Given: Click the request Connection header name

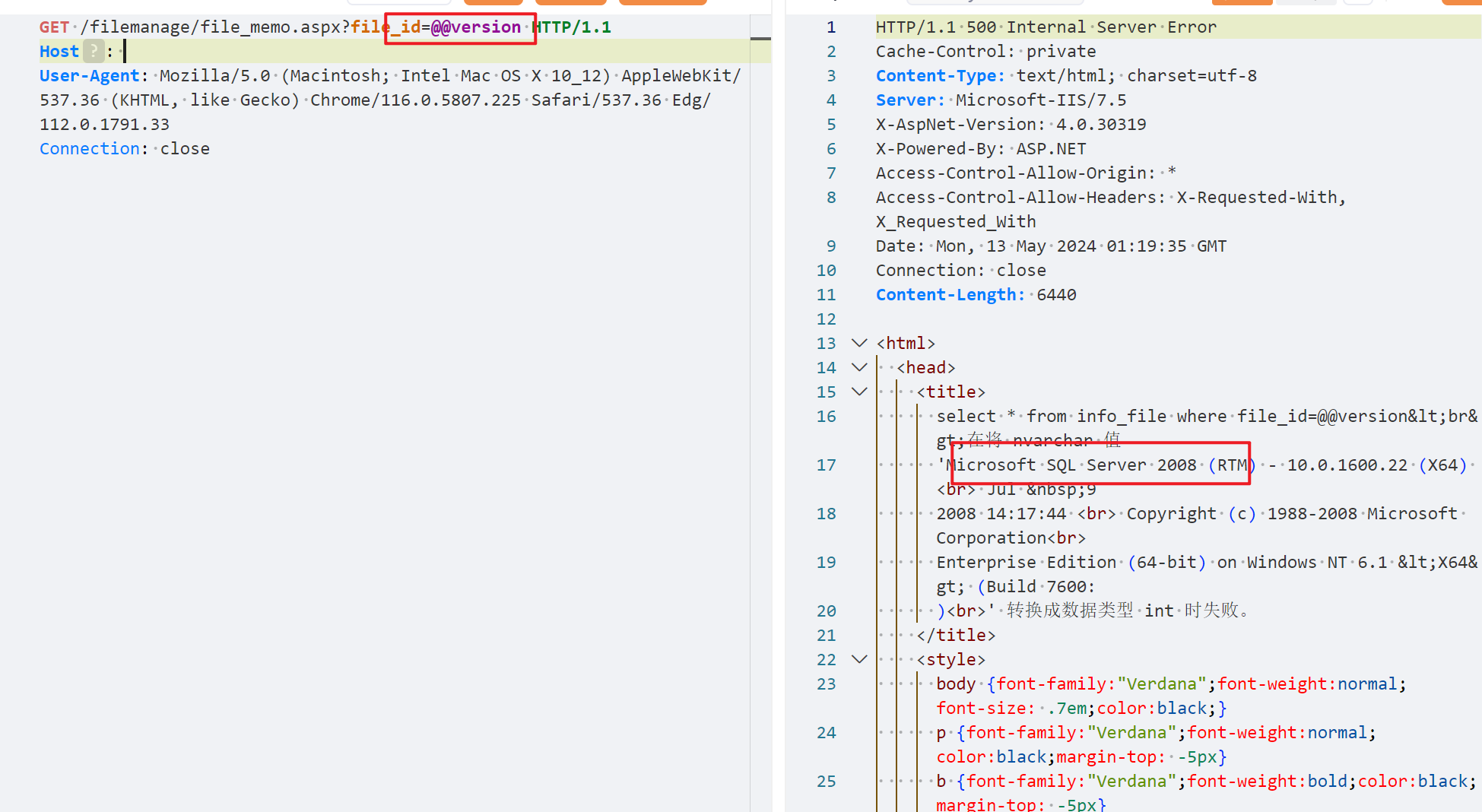Looking at the screenshot, I should point(90,149).
